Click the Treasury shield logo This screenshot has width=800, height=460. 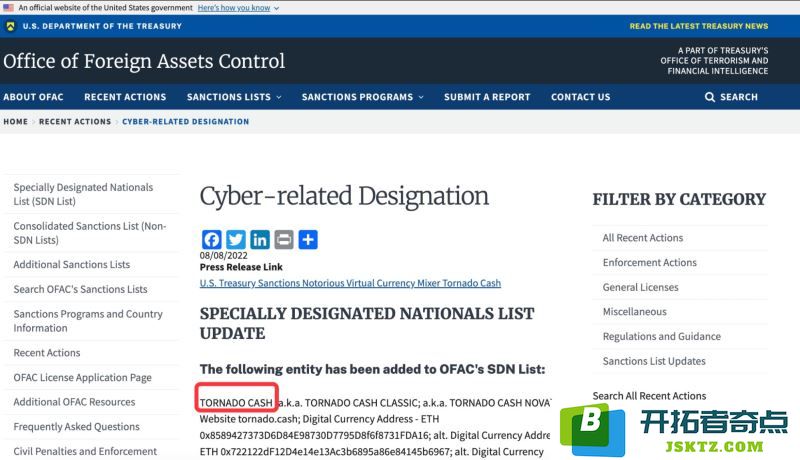tap(10, 26)
